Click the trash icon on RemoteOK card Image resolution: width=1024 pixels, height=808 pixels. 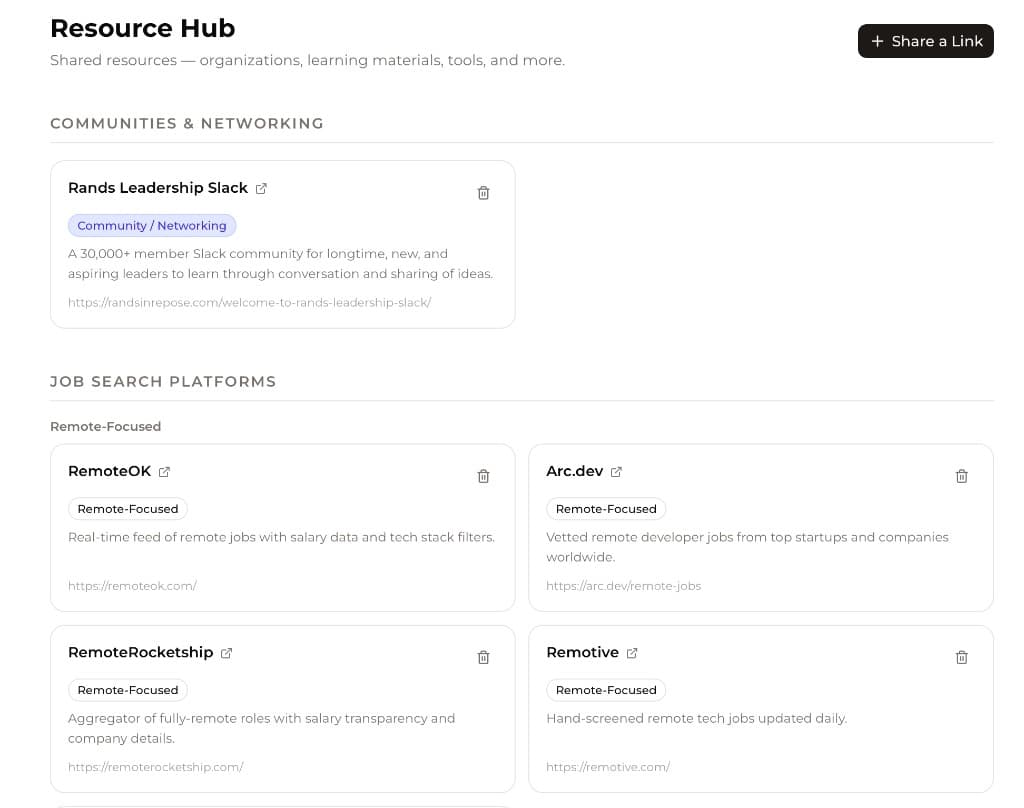pos(483,476)
